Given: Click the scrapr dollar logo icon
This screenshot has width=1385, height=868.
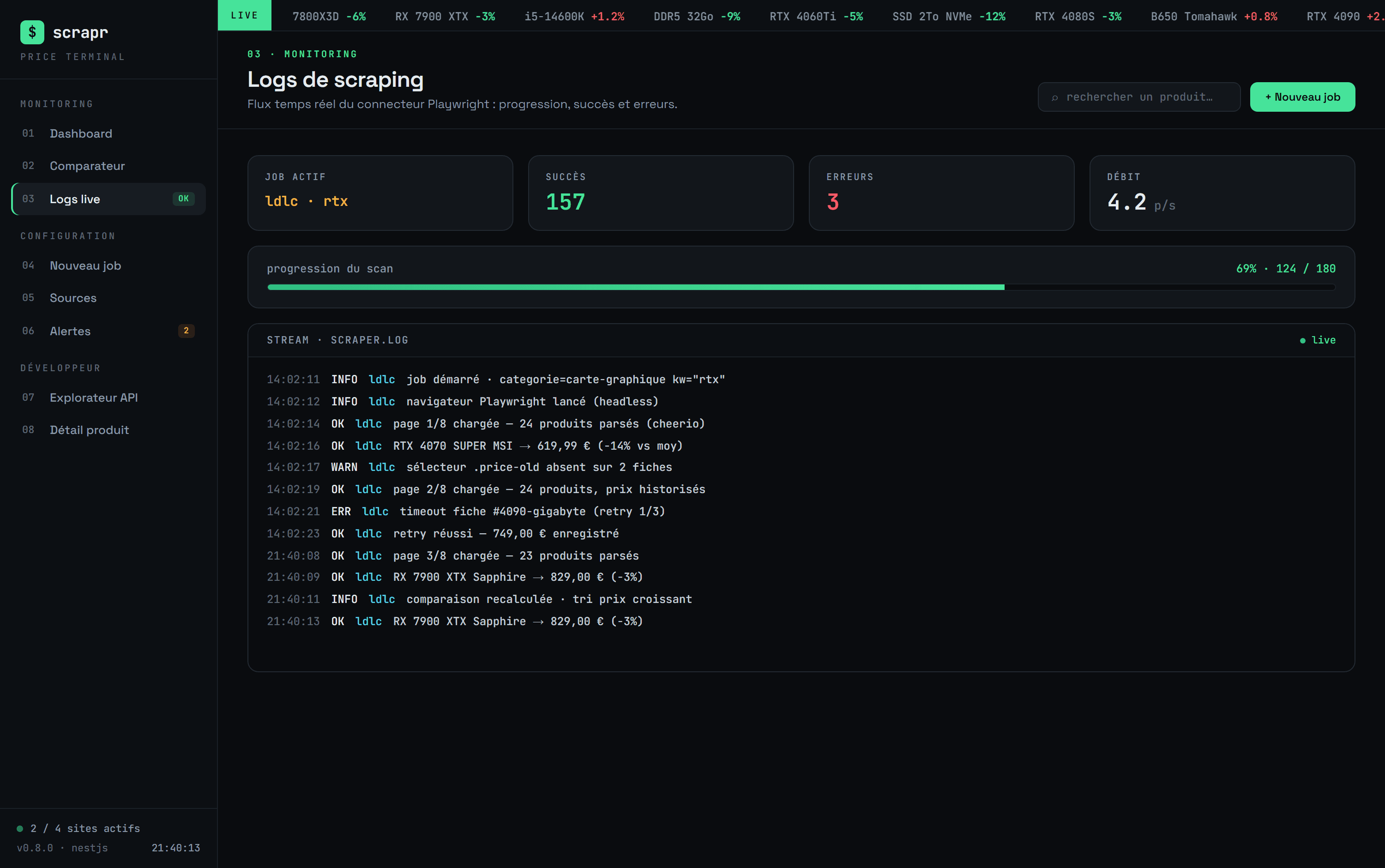Looking at the screenshot, I should click(32, 32).
